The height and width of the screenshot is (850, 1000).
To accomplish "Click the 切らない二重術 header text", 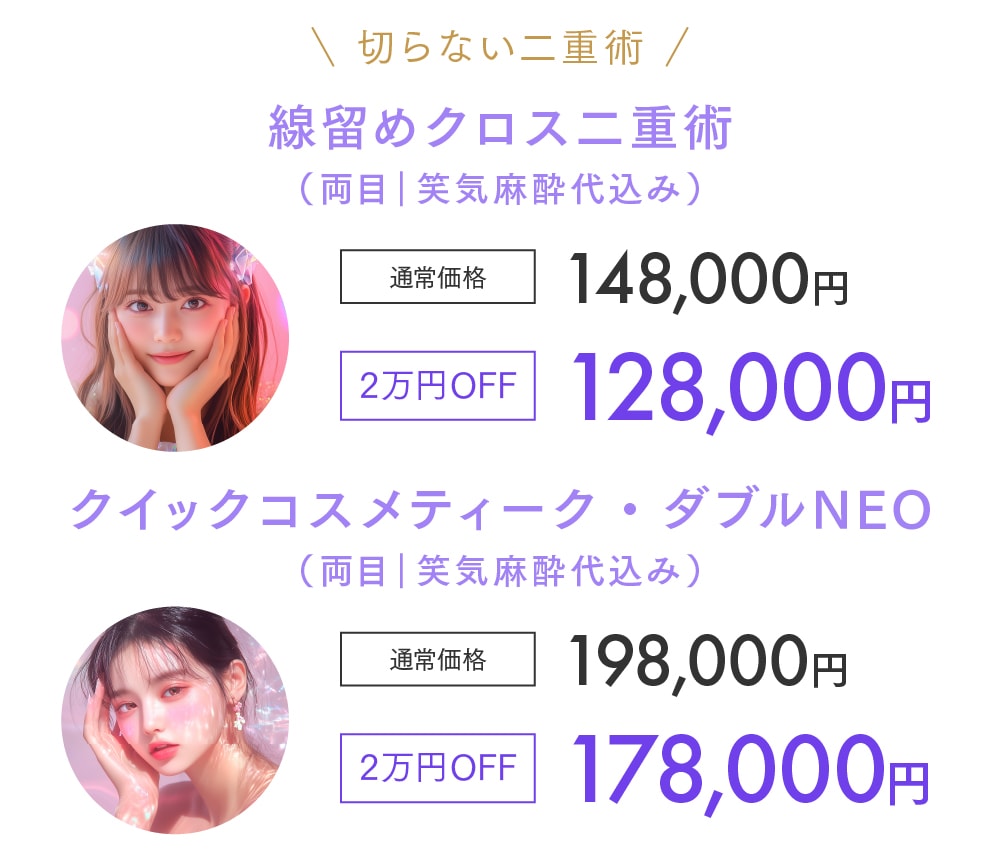I will pos(499,49).
